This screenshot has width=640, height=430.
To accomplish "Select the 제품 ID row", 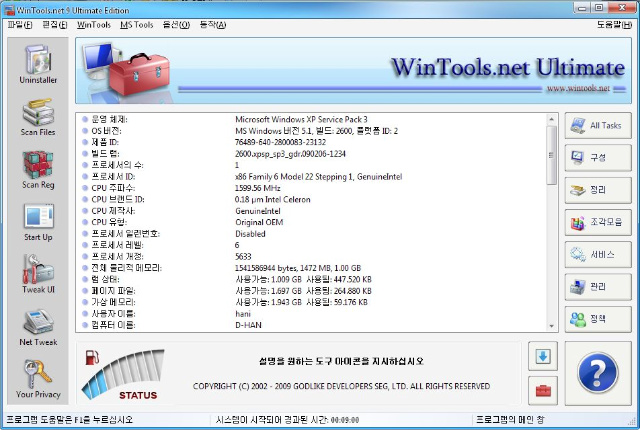I will [x=313, y=142].
